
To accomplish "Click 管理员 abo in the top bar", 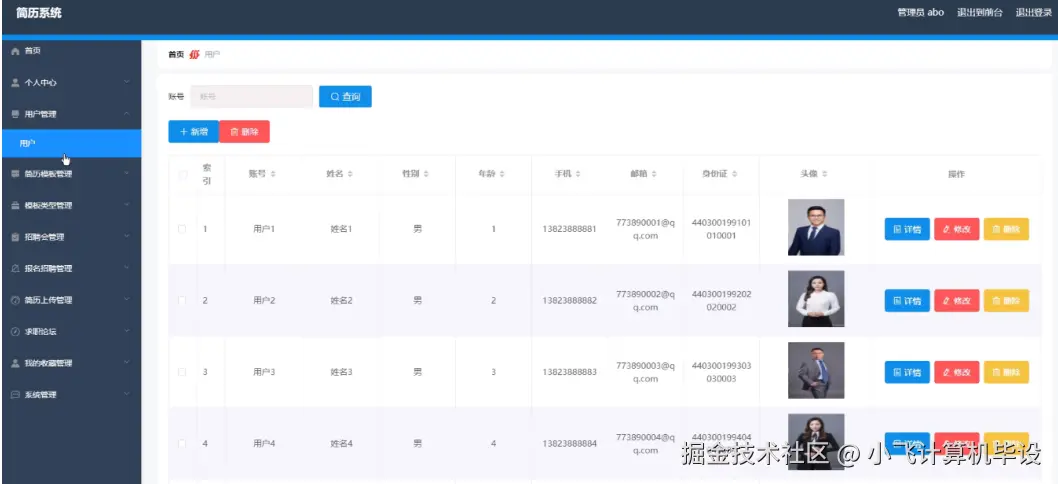I will click(920, 13).
